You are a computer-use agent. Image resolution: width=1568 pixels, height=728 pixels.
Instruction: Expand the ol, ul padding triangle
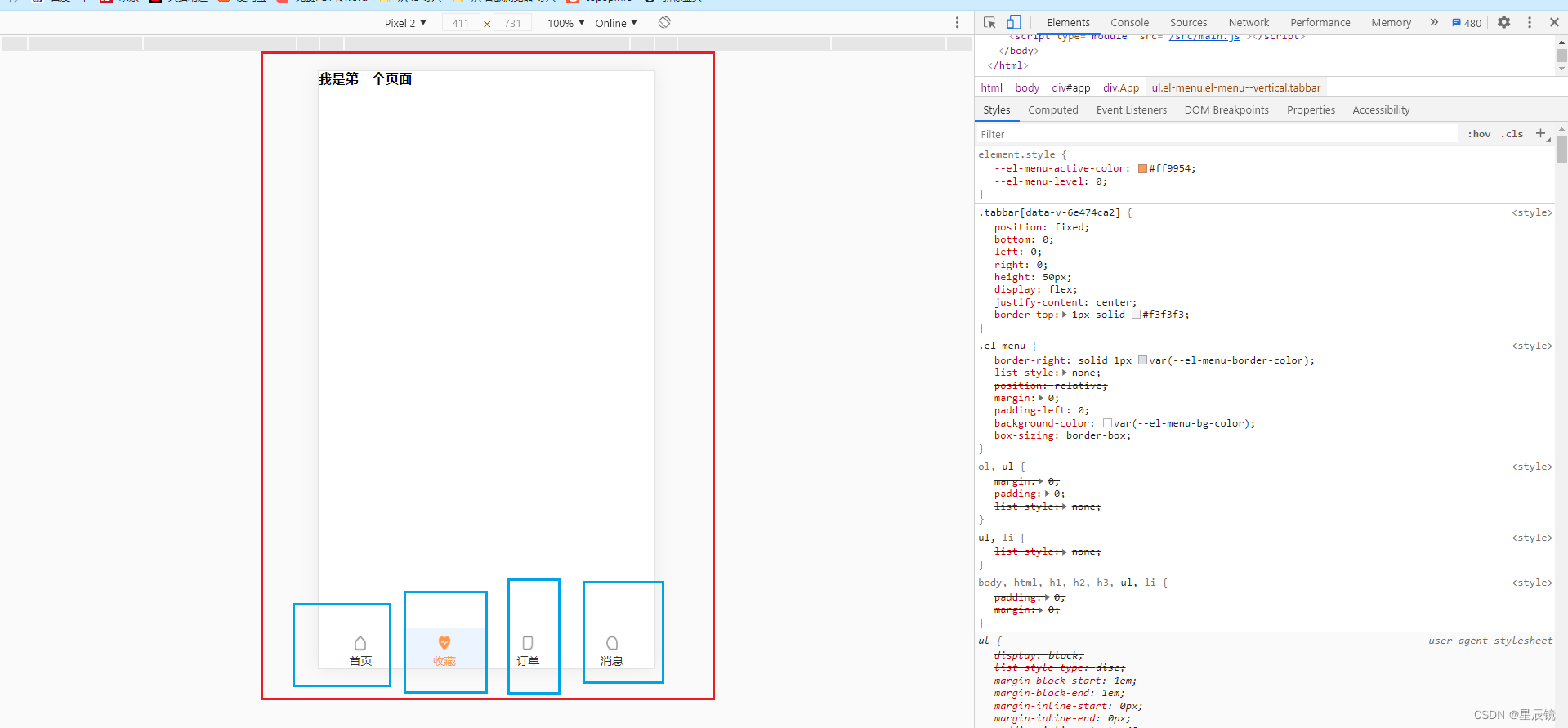click(x=1047, y=494)
